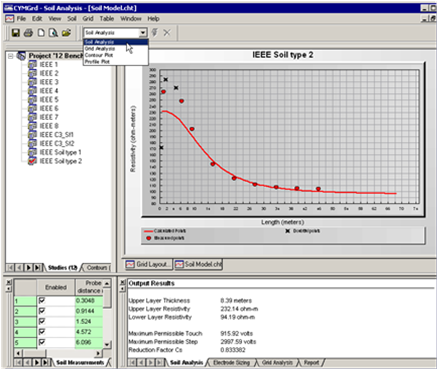Select the IEEE Soil type 2 study icon
Screen dimensions: 438x370
tap(32, 161)
